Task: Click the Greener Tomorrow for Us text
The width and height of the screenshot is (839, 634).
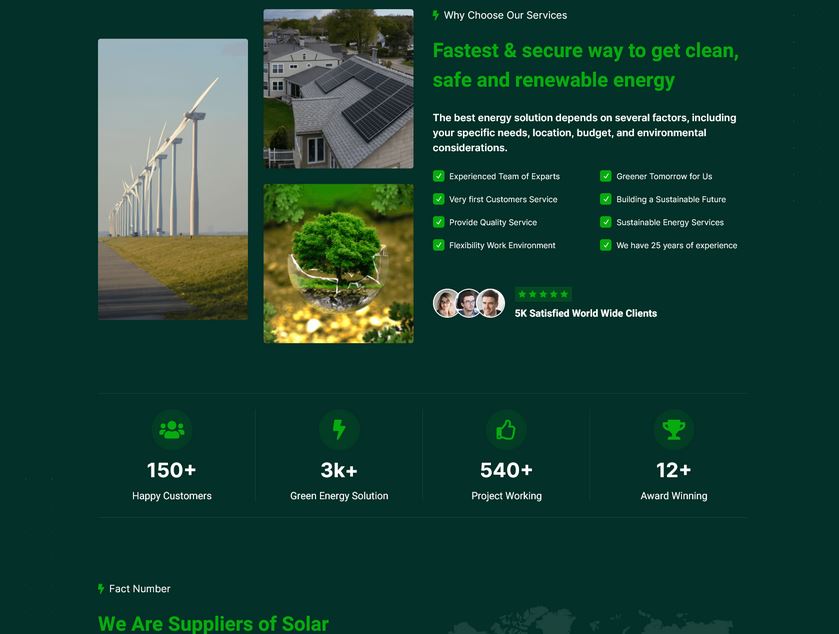Action: 664,176
